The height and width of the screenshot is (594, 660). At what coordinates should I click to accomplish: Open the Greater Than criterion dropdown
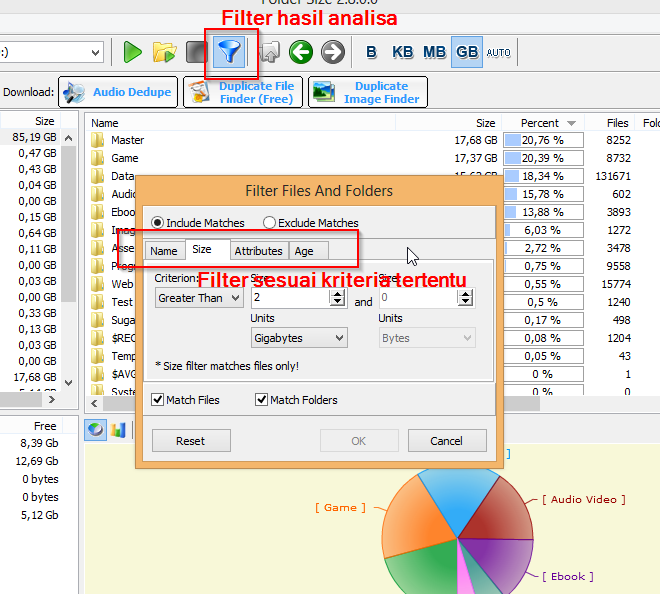199,298
